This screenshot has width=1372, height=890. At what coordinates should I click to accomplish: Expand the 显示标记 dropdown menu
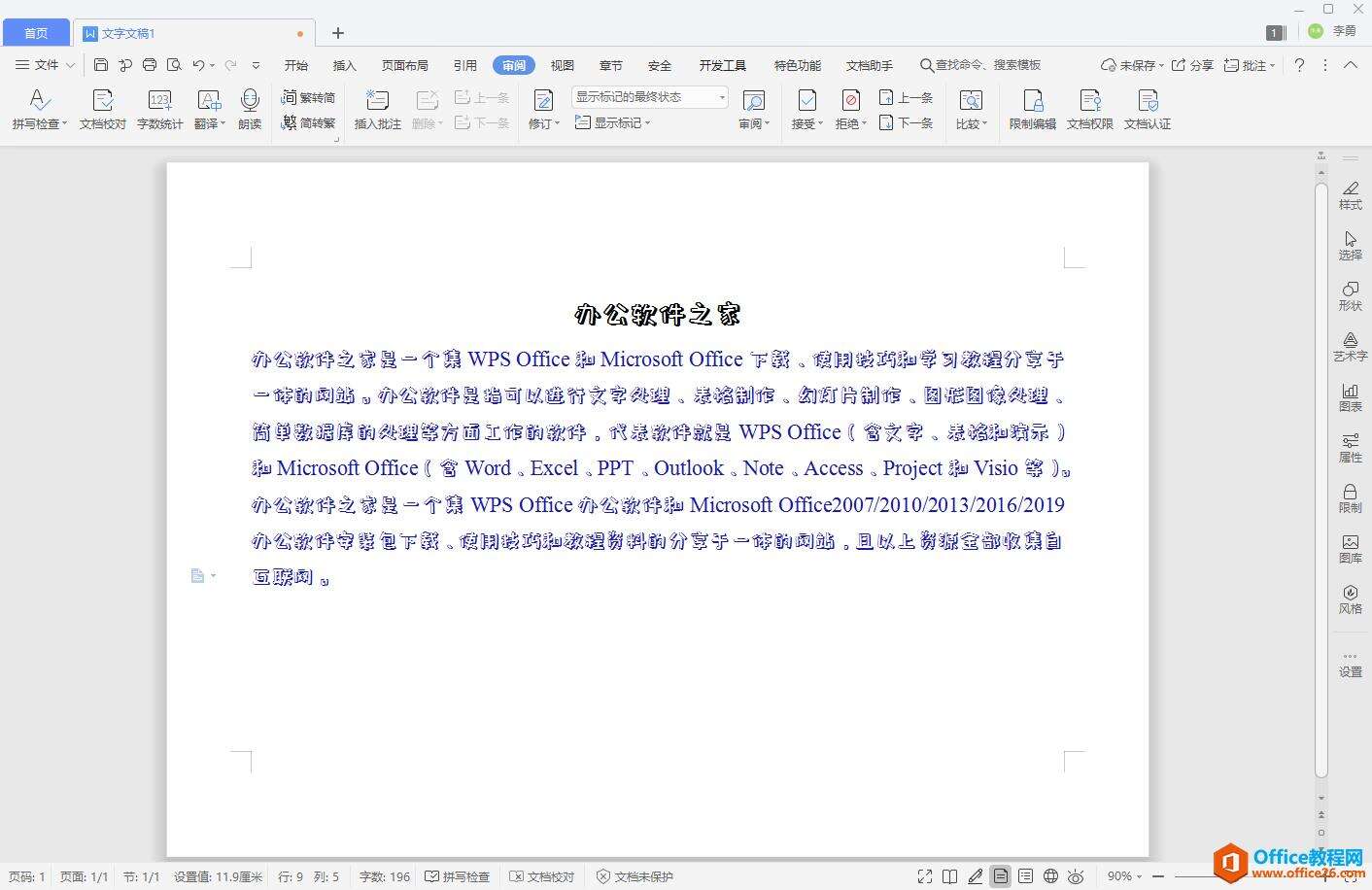pyautogui.click(x=613, y=122)
